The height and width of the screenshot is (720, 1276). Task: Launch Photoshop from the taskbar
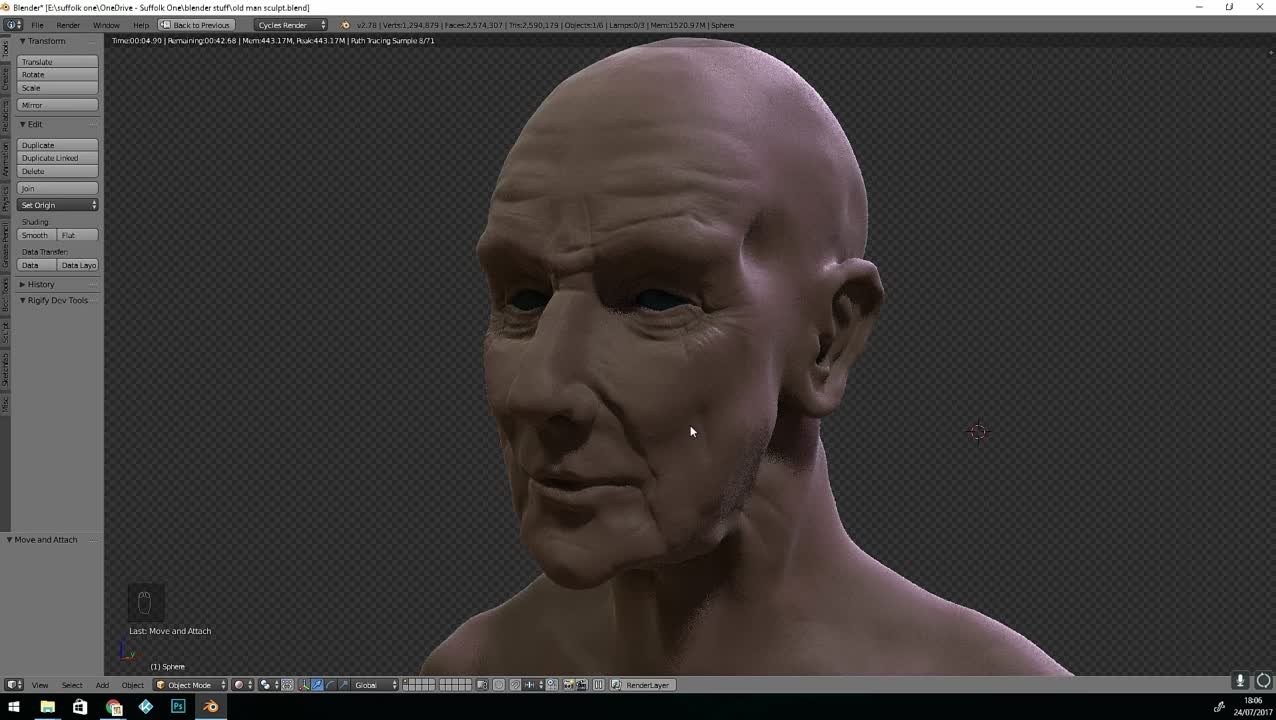click(x=177, y=708)
